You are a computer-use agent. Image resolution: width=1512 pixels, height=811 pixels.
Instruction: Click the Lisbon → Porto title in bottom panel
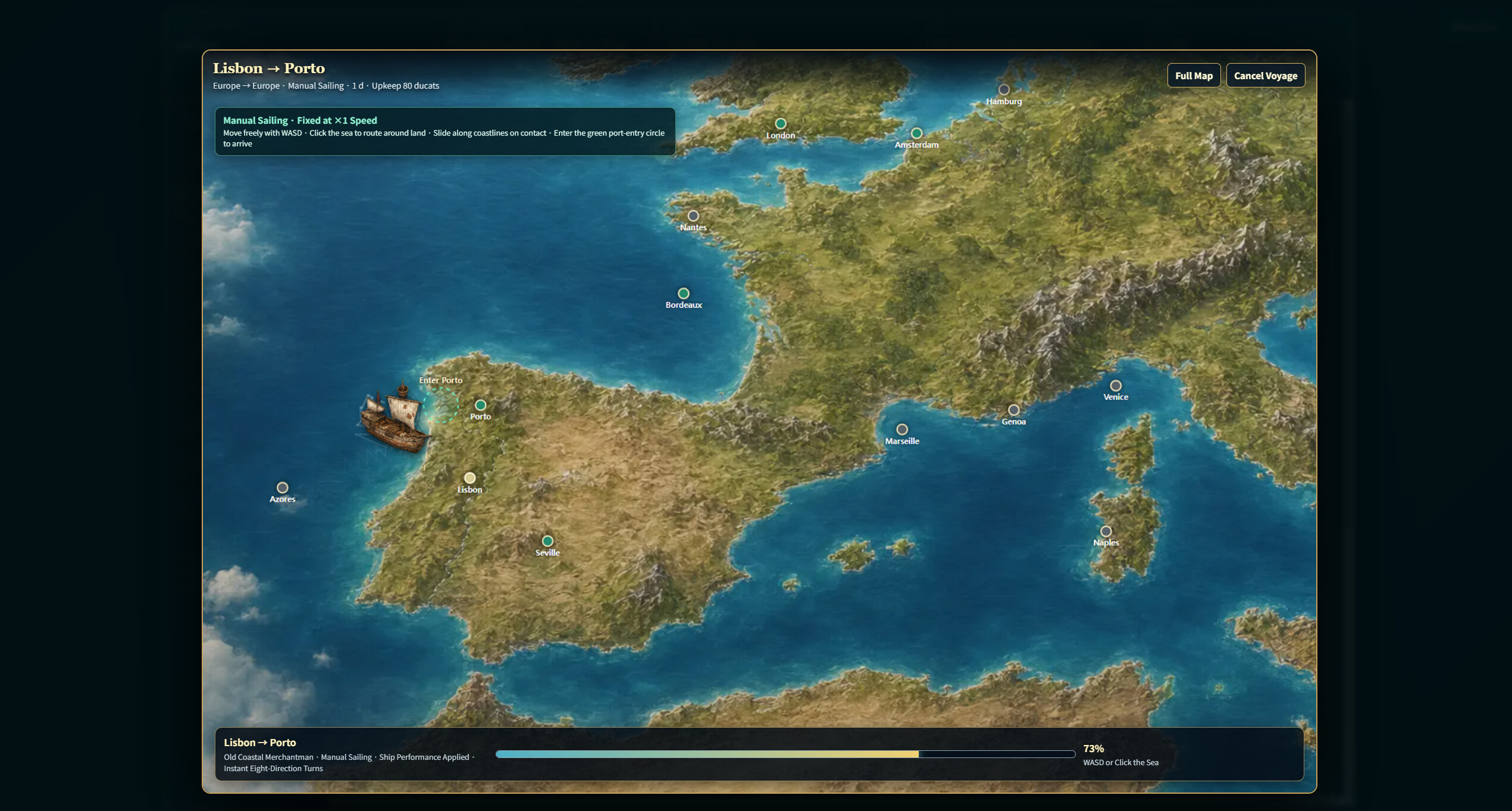pyautogui.click(x=259, y=743)
